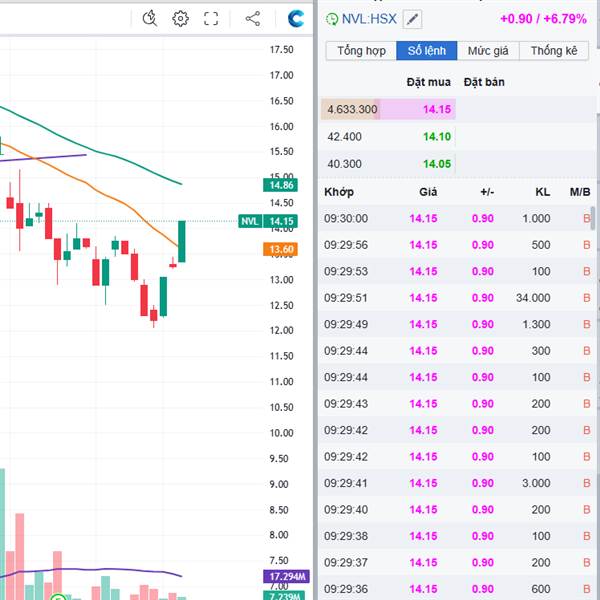Click the purple 17.294M volume label
The width and height of the screenshot is (600, 600).
coord(289,577)
